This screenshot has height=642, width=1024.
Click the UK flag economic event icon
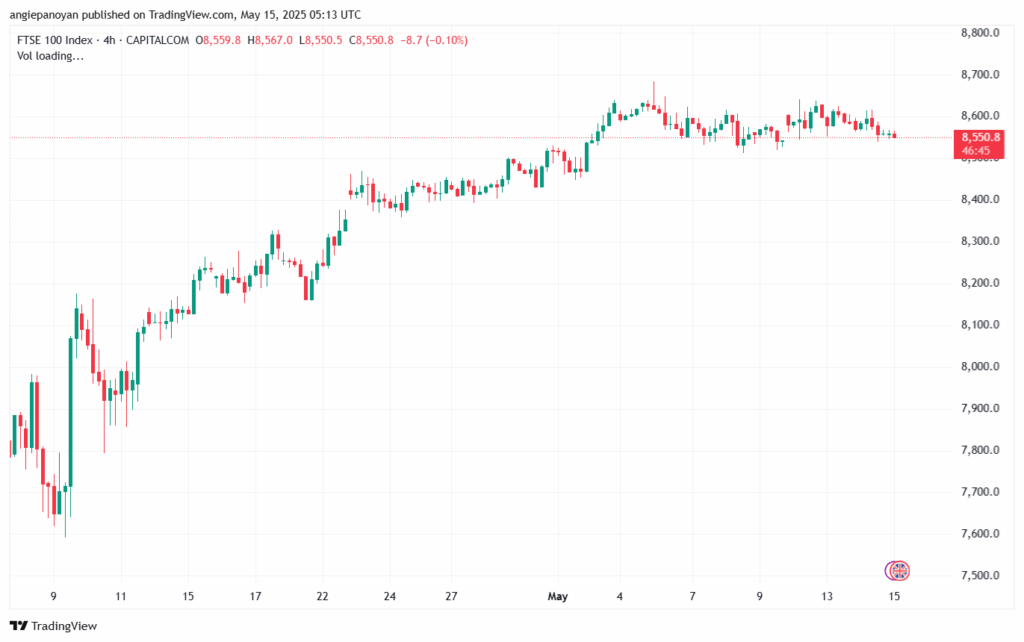click(x=901, y=571)
